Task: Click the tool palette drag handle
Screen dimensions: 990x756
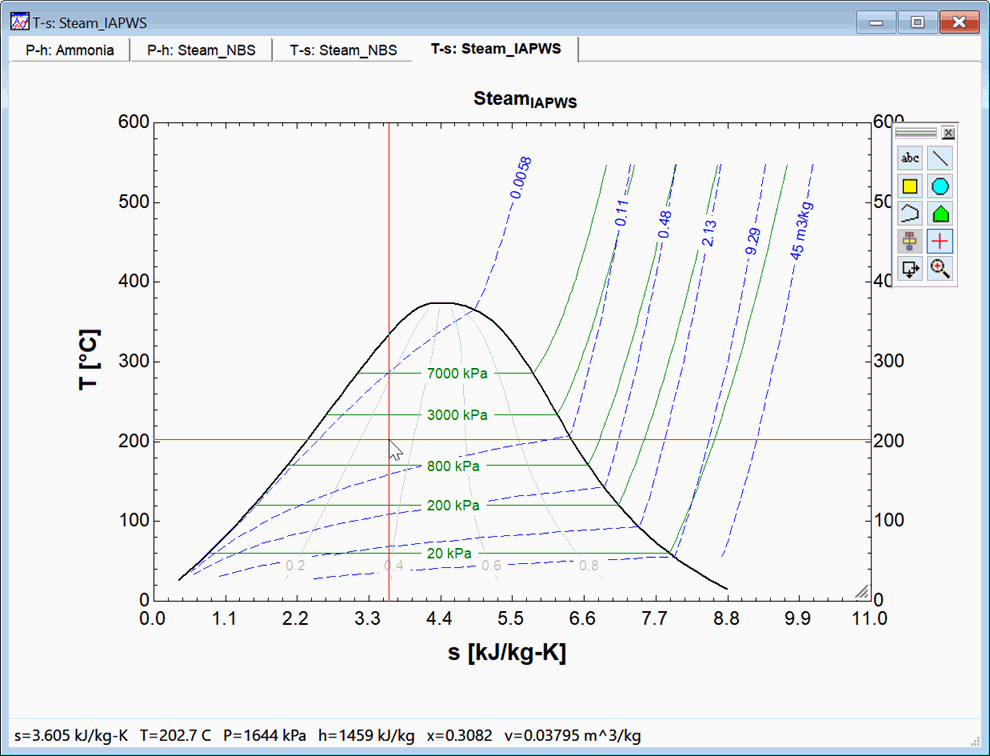Action: click(916, 132)
